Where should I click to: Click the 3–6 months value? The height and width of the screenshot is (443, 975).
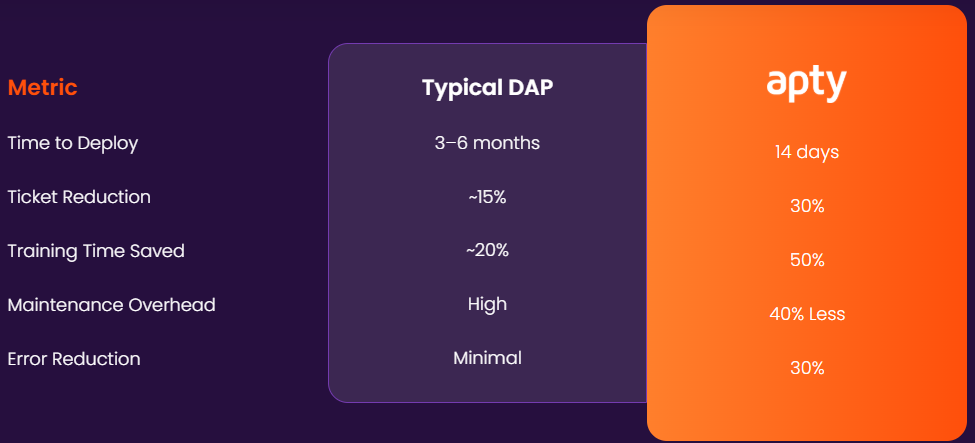487,143
